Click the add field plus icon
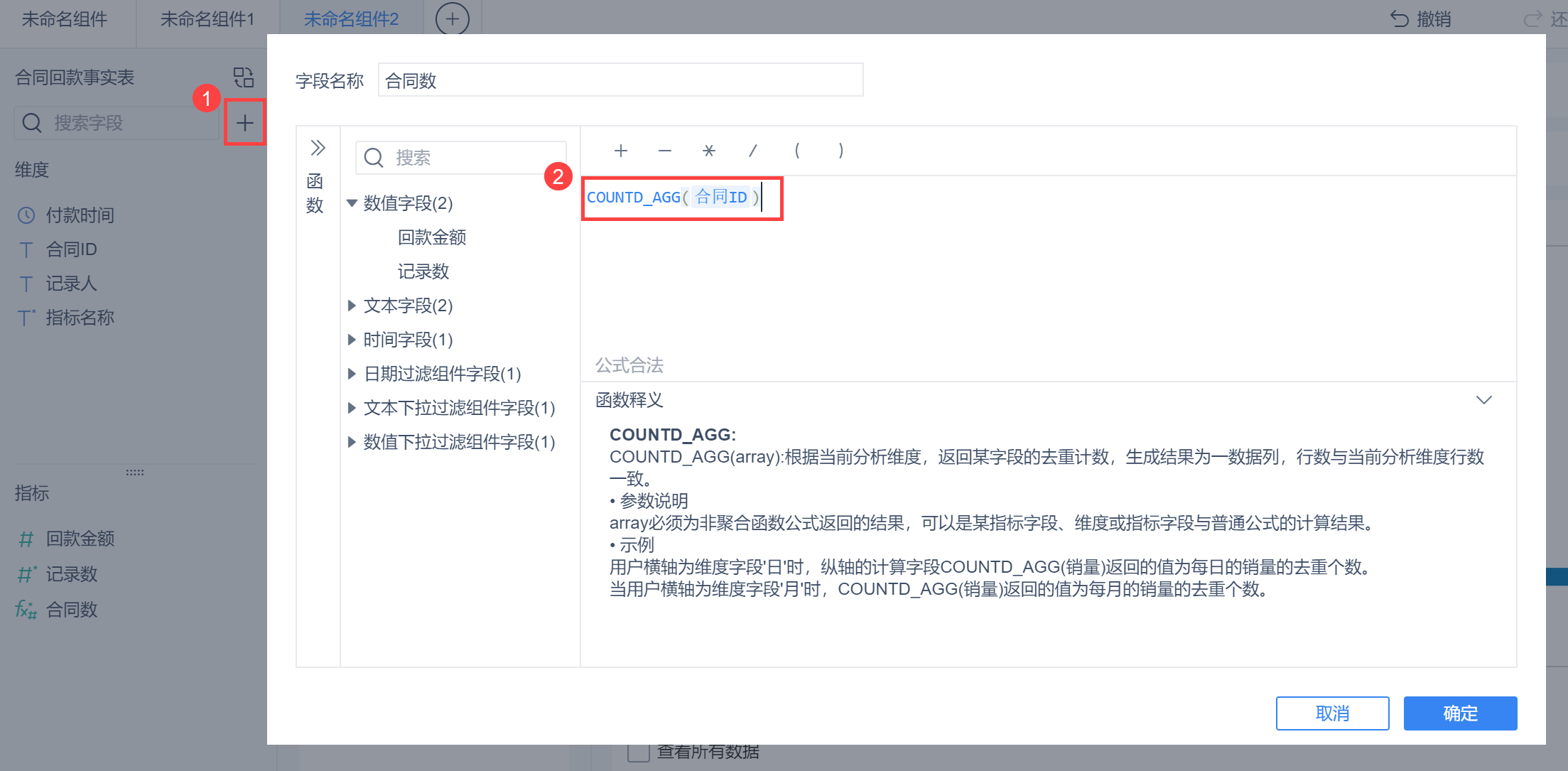The height and width of the screenshot is (771, 1568). point(244,123)
